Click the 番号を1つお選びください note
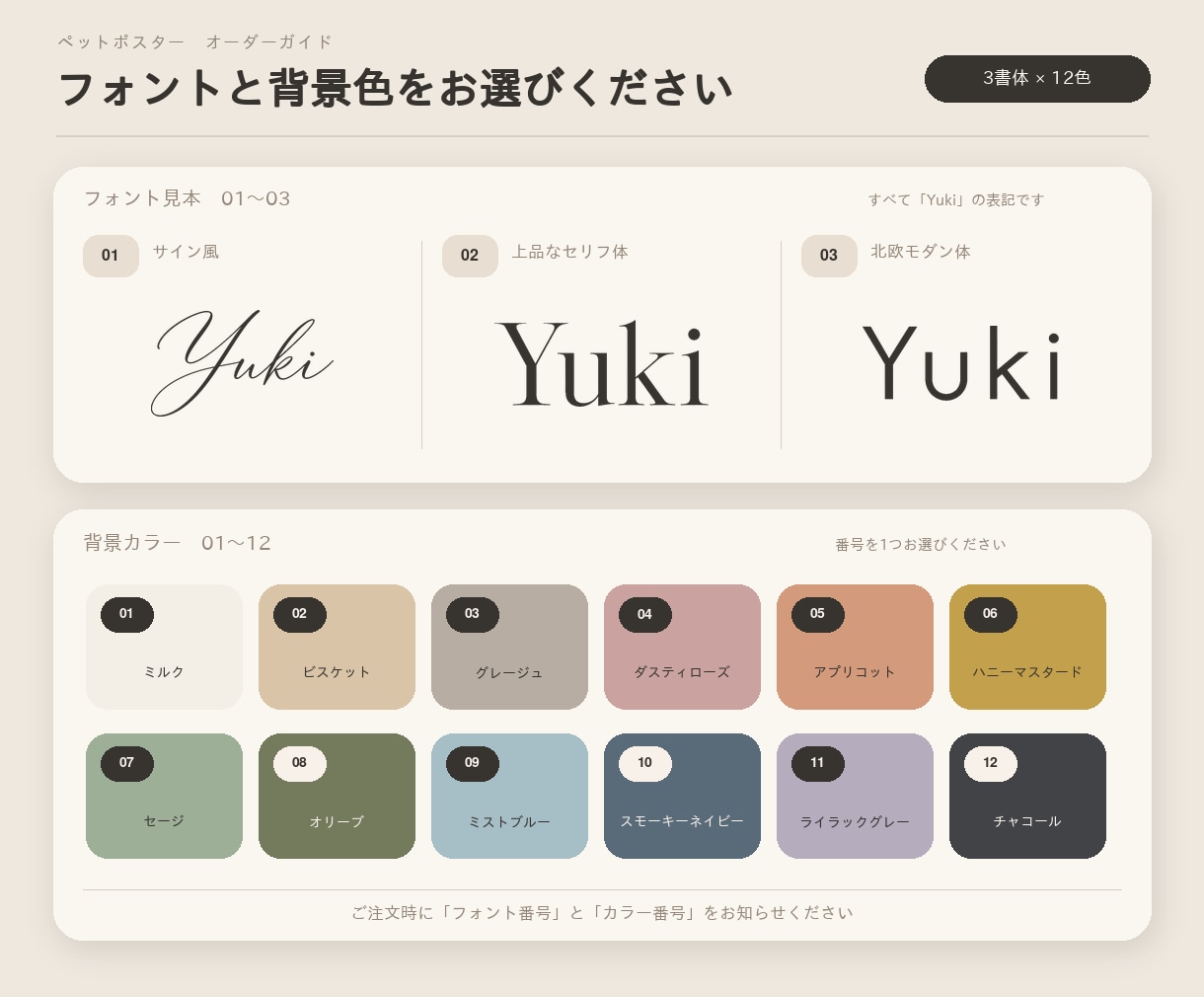The height and width of the screenshot is (997, 1204). [921, 544]
